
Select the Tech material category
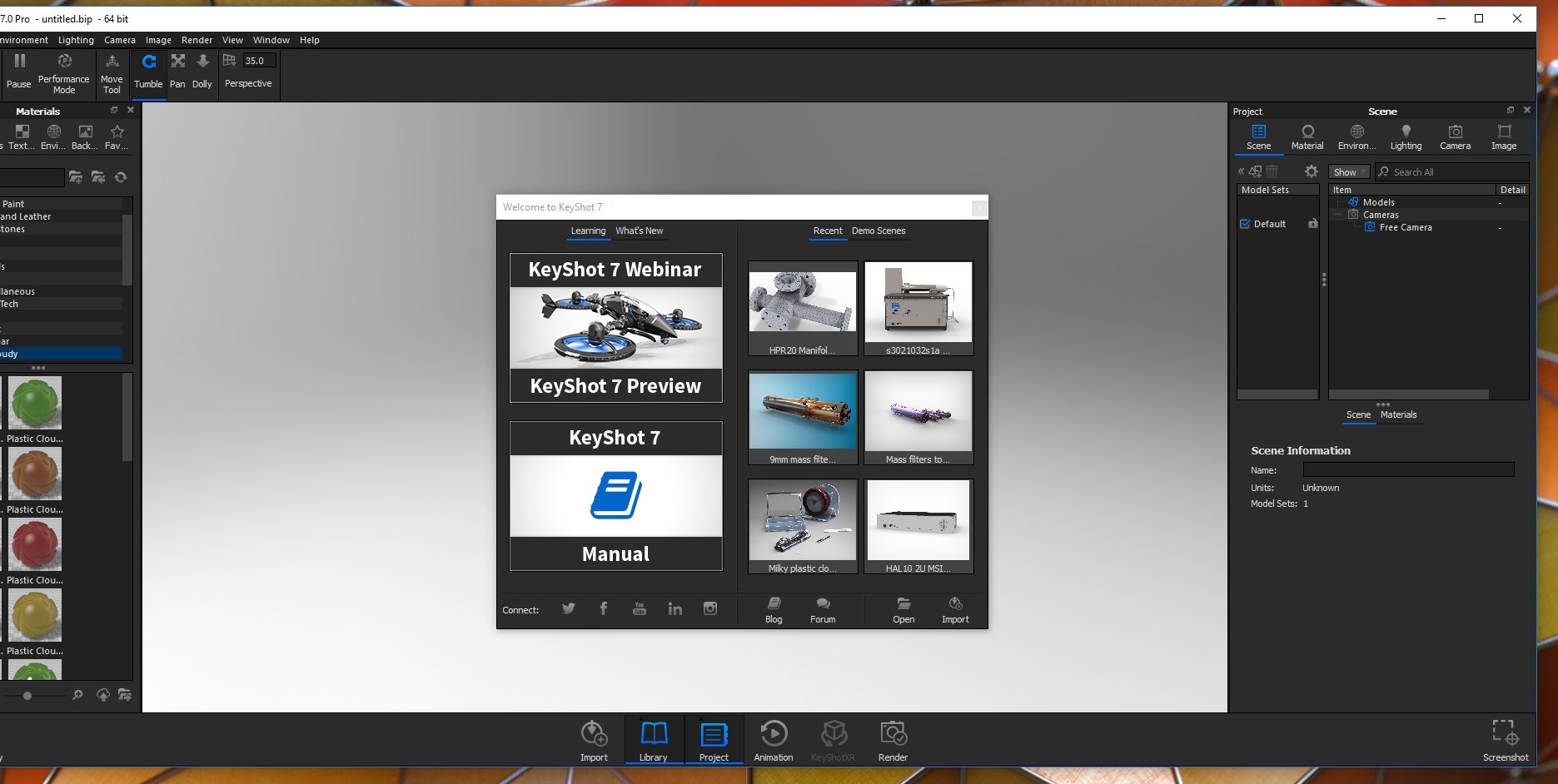(61, 304)
